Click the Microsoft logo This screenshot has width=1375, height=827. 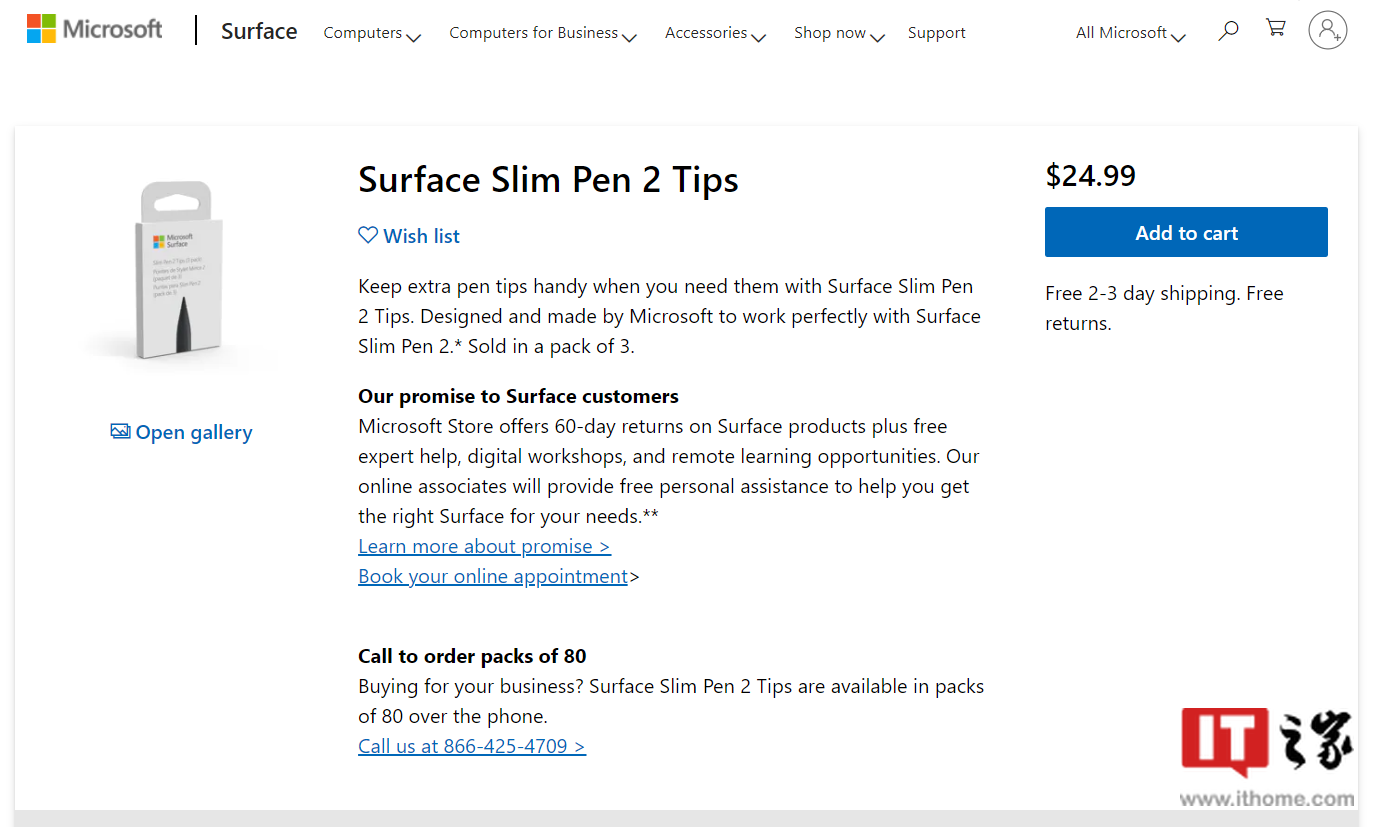(x=94, y=29)
